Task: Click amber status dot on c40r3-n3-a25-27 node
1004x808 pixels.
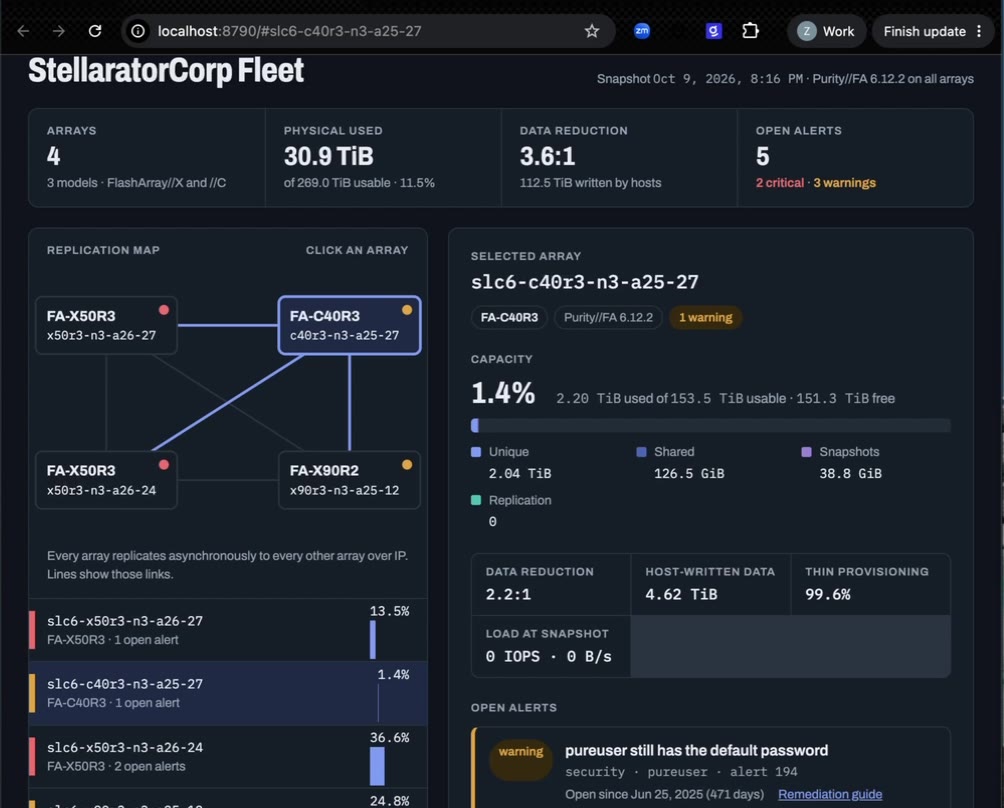Action: (x=407, y=310)
